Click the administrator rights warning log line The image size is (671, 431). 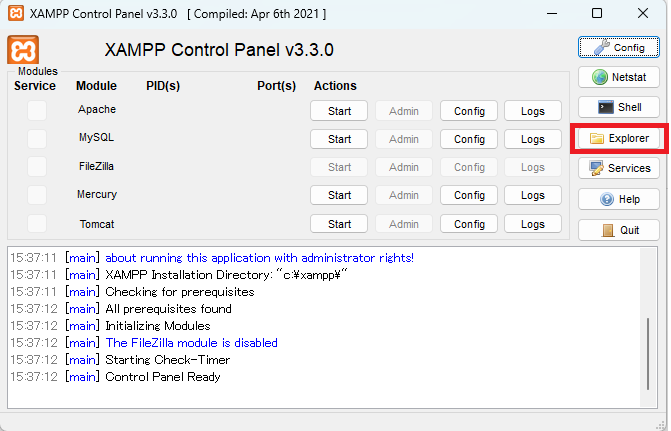[x=259, y=258]
